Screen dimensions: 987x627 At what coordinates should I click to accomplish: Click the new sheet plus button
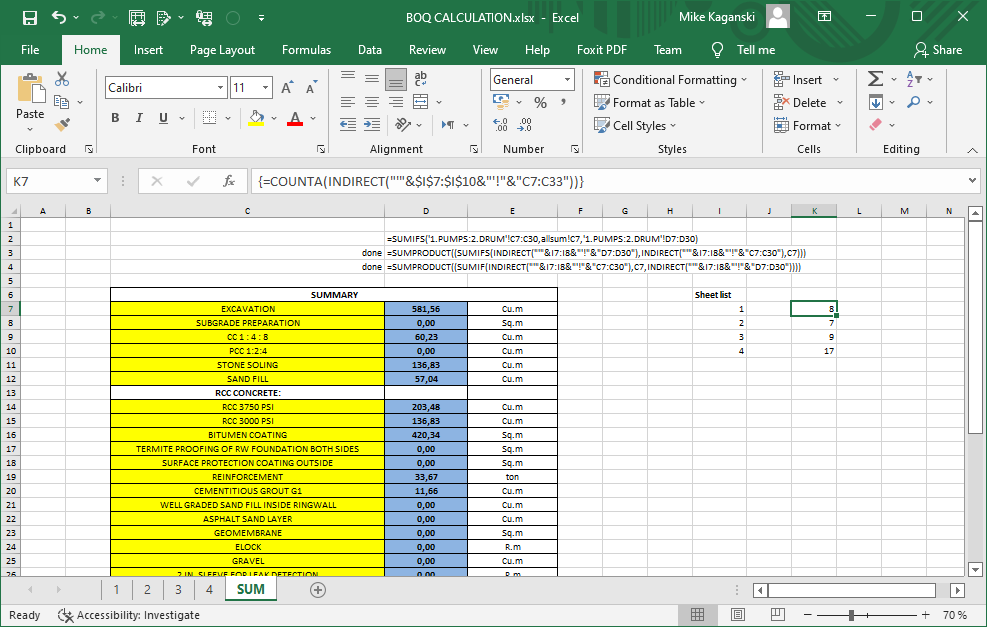click(318, 590)
